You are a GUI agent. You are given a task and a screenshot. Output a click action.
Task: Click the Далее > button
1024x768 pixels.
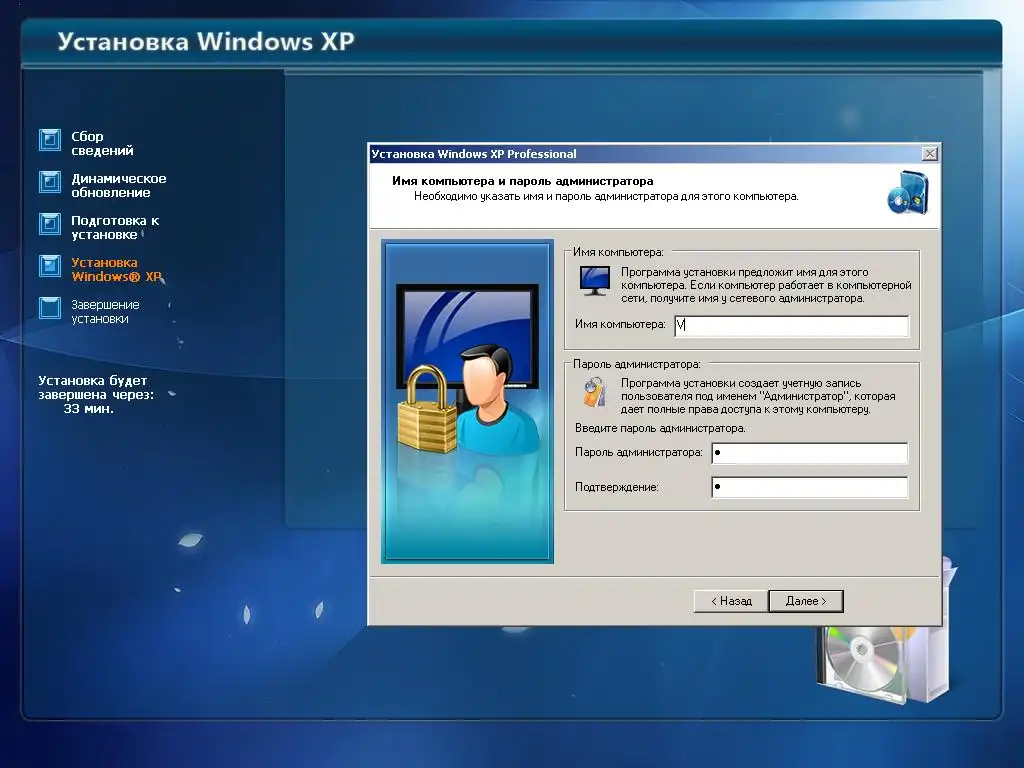coord(806,601)
